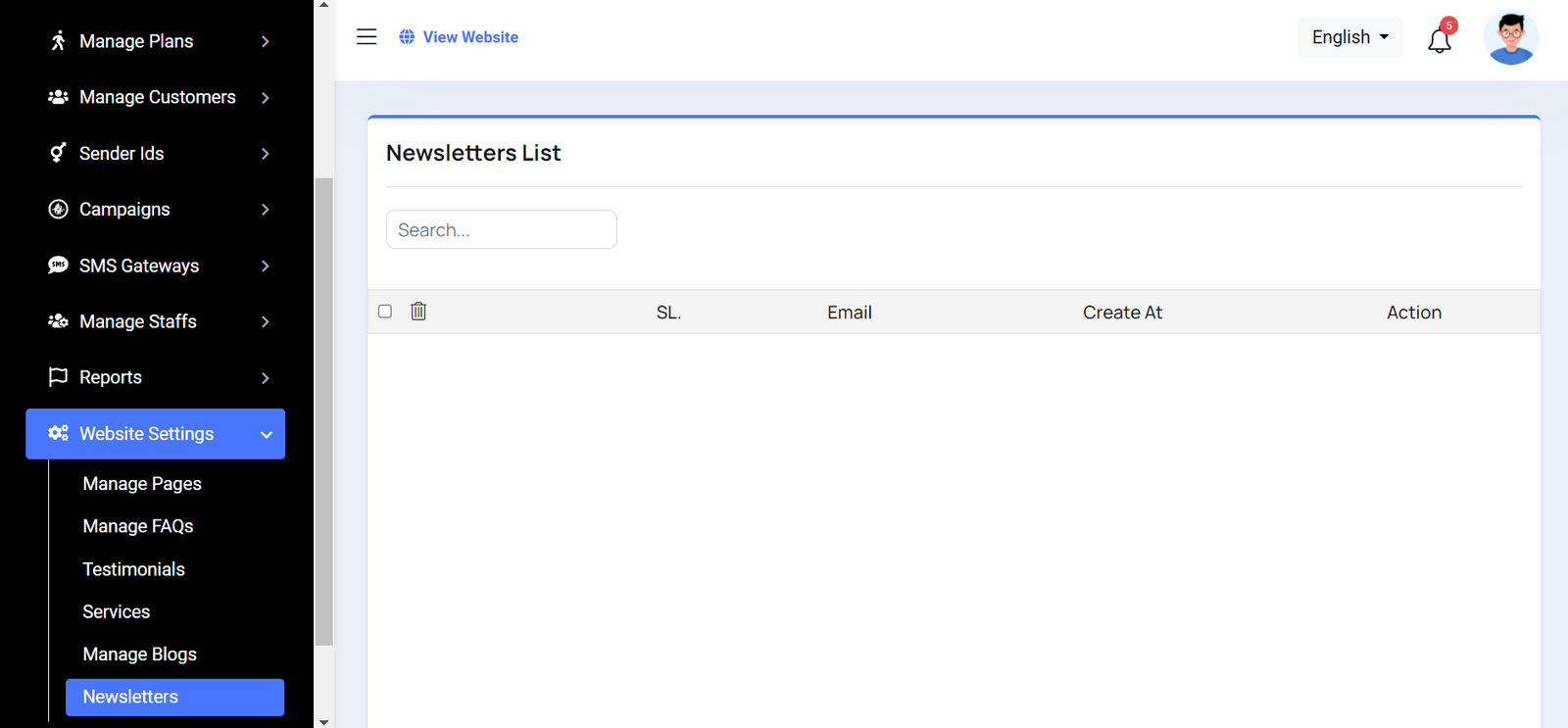Viewport: 1568px width, 728px height.
Task: Expand the Manage Staffs submenu chevron
Action: click(266, 321)
